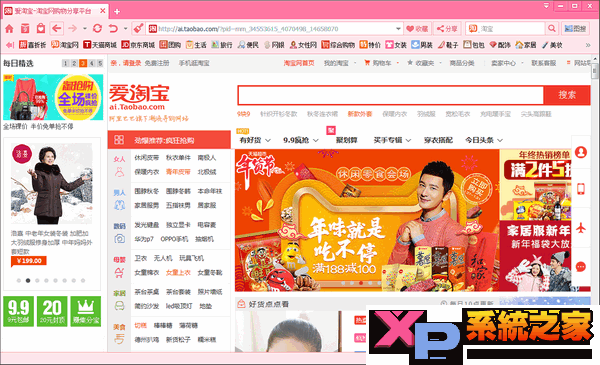The height and width of the screenshot is (365, 600).
Task: Select page 1 in 每日精选 pager
Action: pyautogui.click(x=65, y=64)
